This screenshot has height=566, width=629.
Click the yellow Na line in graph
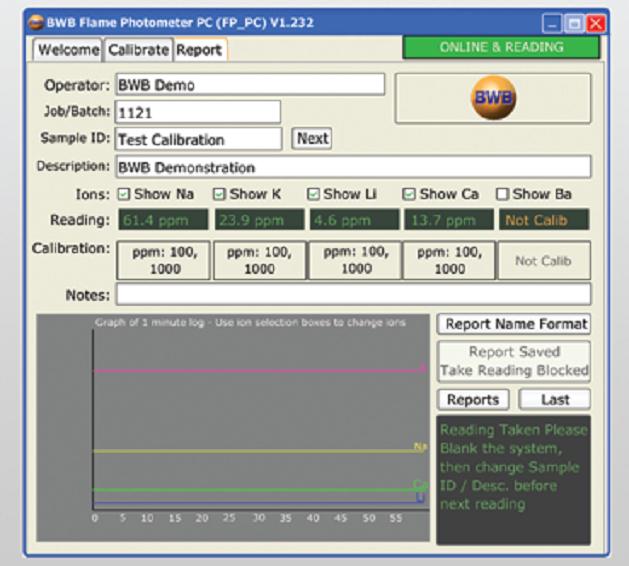[x=257, y=451]
